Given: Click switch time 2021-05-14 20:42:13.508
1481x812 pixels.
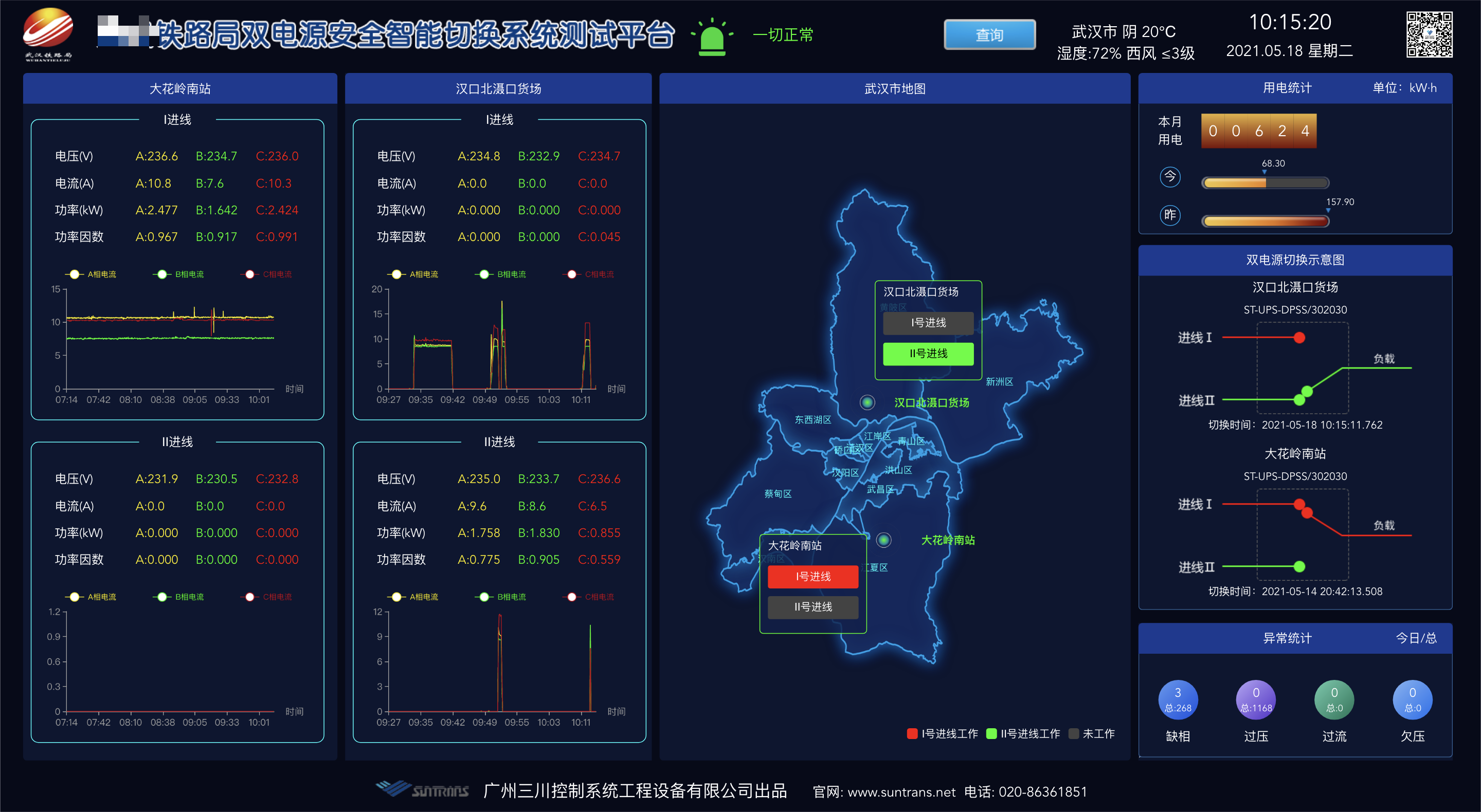Looking at the screenshot, I should click(1322, 592).
